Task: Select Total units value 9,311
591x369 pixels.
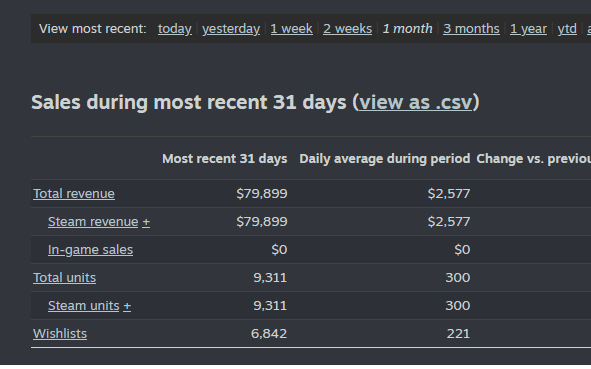Action: pos(270,278)
